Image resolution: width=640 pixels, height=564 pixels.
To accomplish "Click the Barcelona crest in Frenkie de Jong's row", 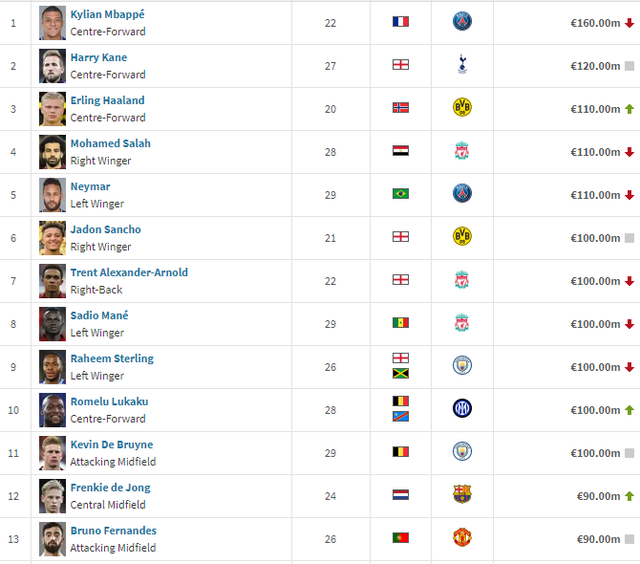I will (461, 495).
